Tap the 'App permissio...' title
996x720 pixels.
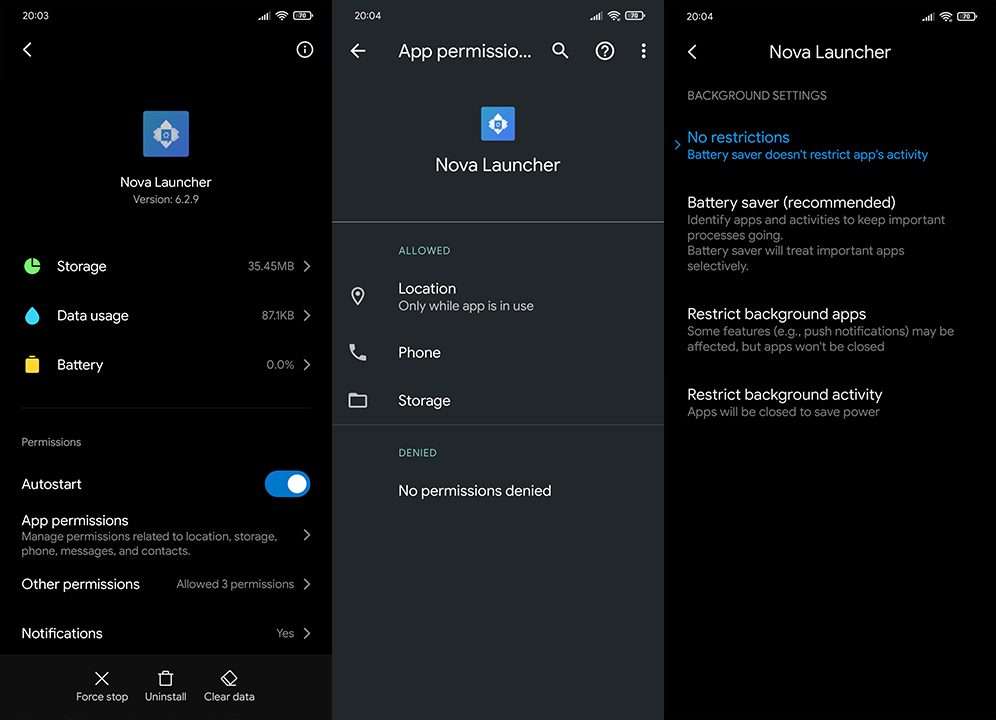click(464, 51)
